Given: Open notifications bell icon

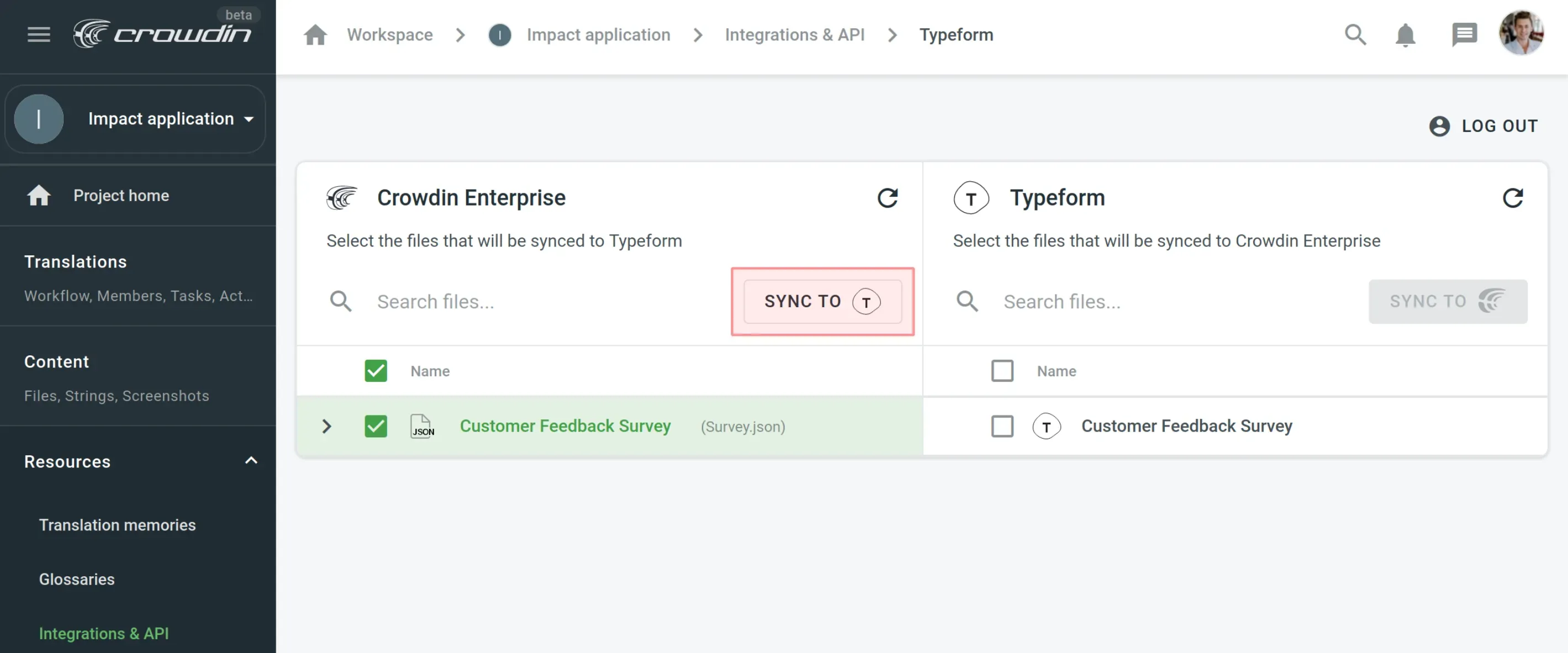Looking at the screenshot, I should point(1405,35).
